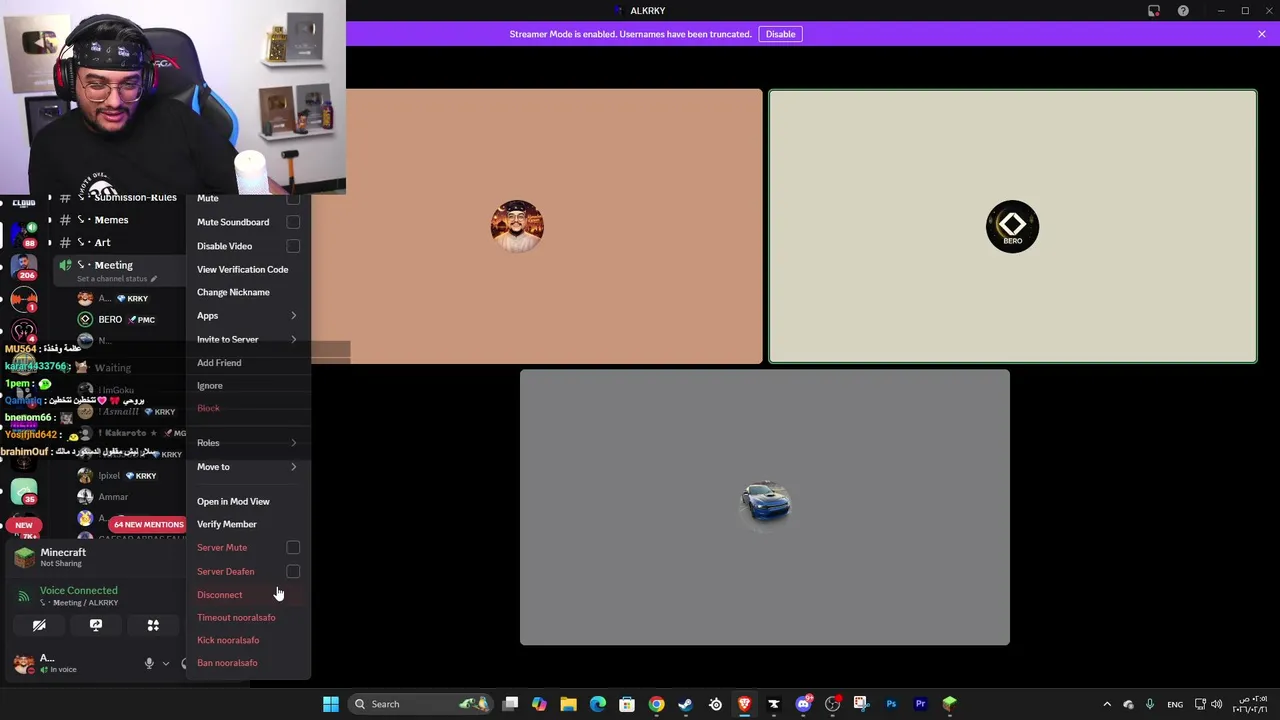Tick the Mute Soundboard checkbox
The image size is (1280, 720).
click(293, 222)
